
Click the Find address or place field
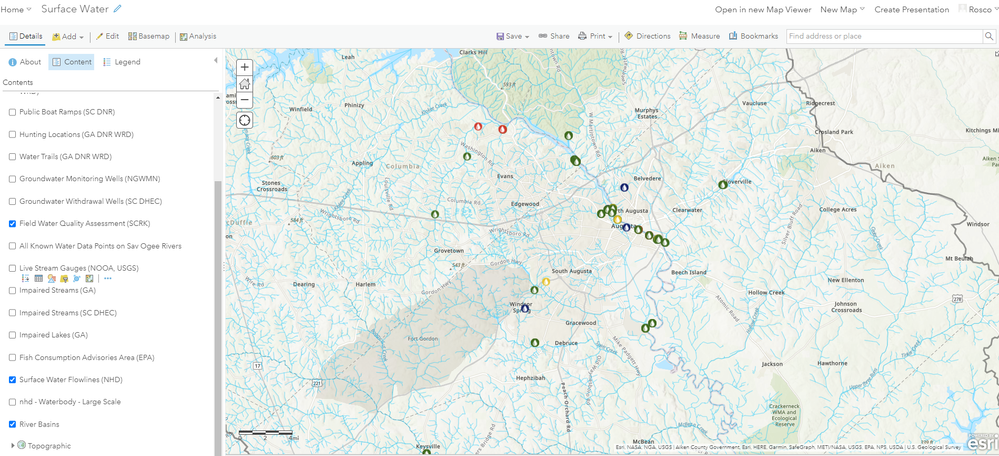click(884, 36)
